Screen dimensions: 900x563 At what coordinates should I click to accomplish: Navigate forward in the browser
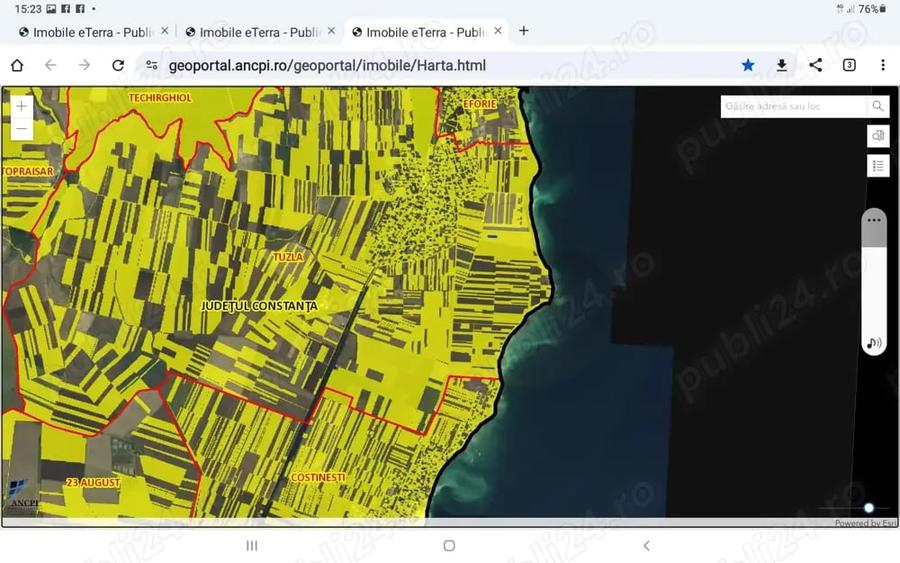[84, 65]
